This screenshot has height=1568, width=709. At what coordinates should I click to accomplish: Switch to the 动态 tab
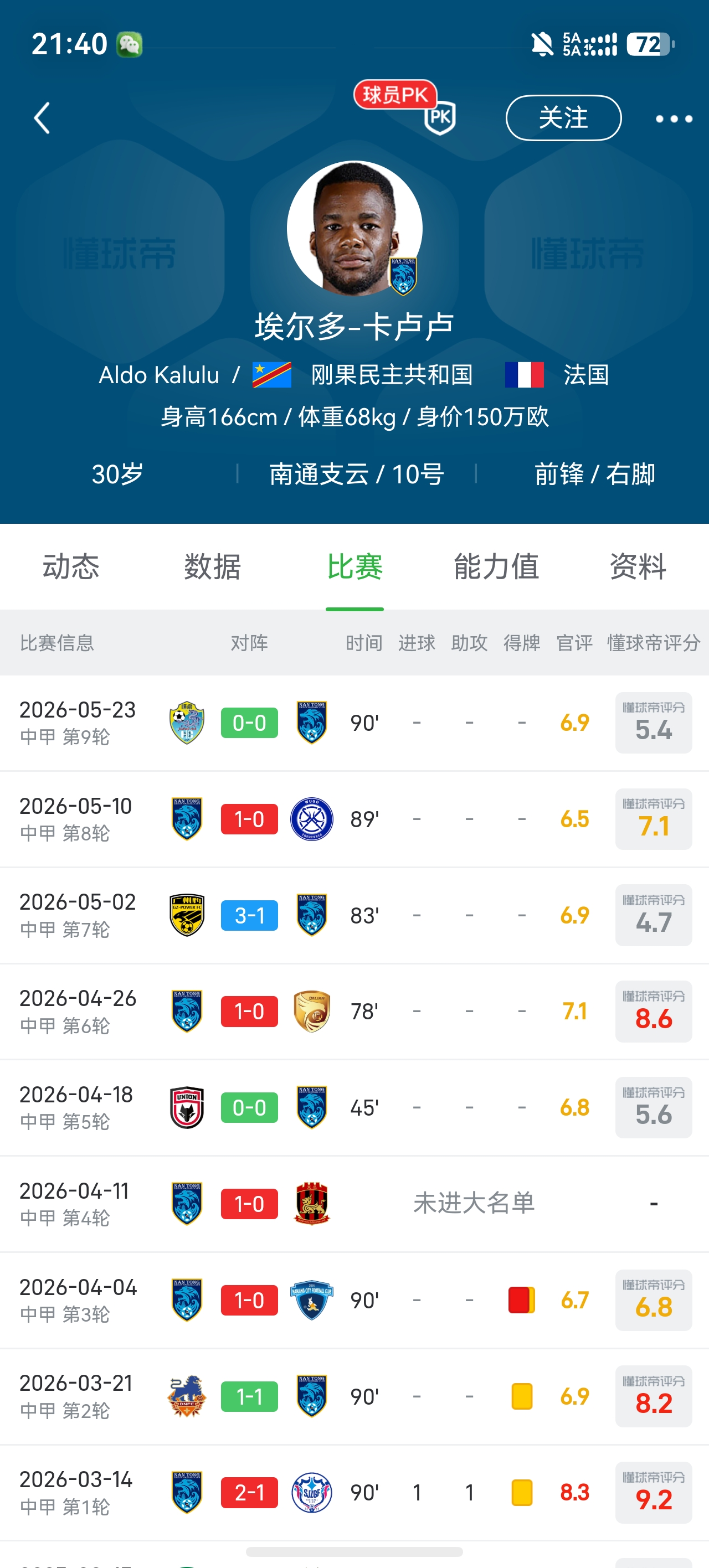(71, 567)
